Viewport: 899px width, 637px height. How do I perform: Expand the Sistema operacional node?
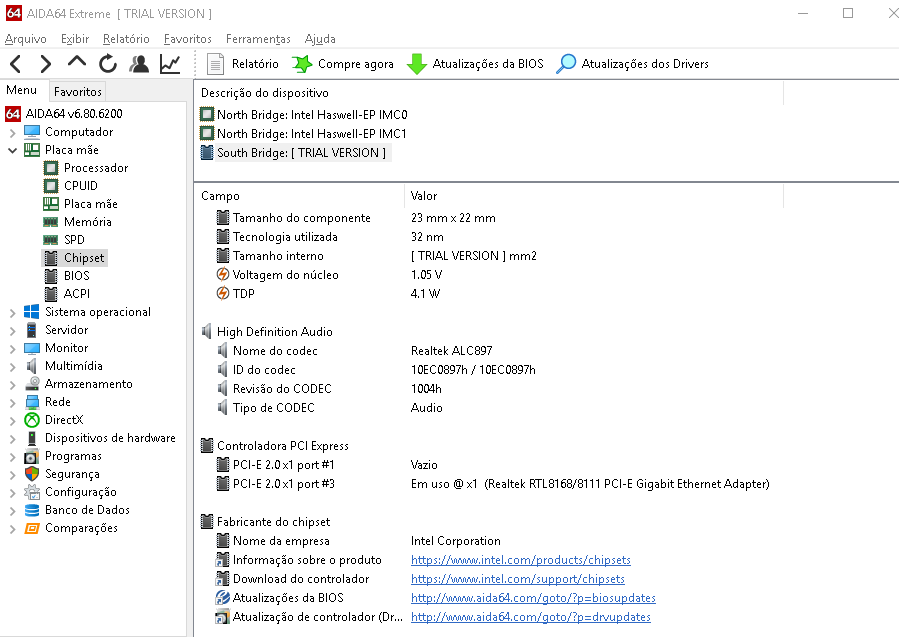(13, 313)
